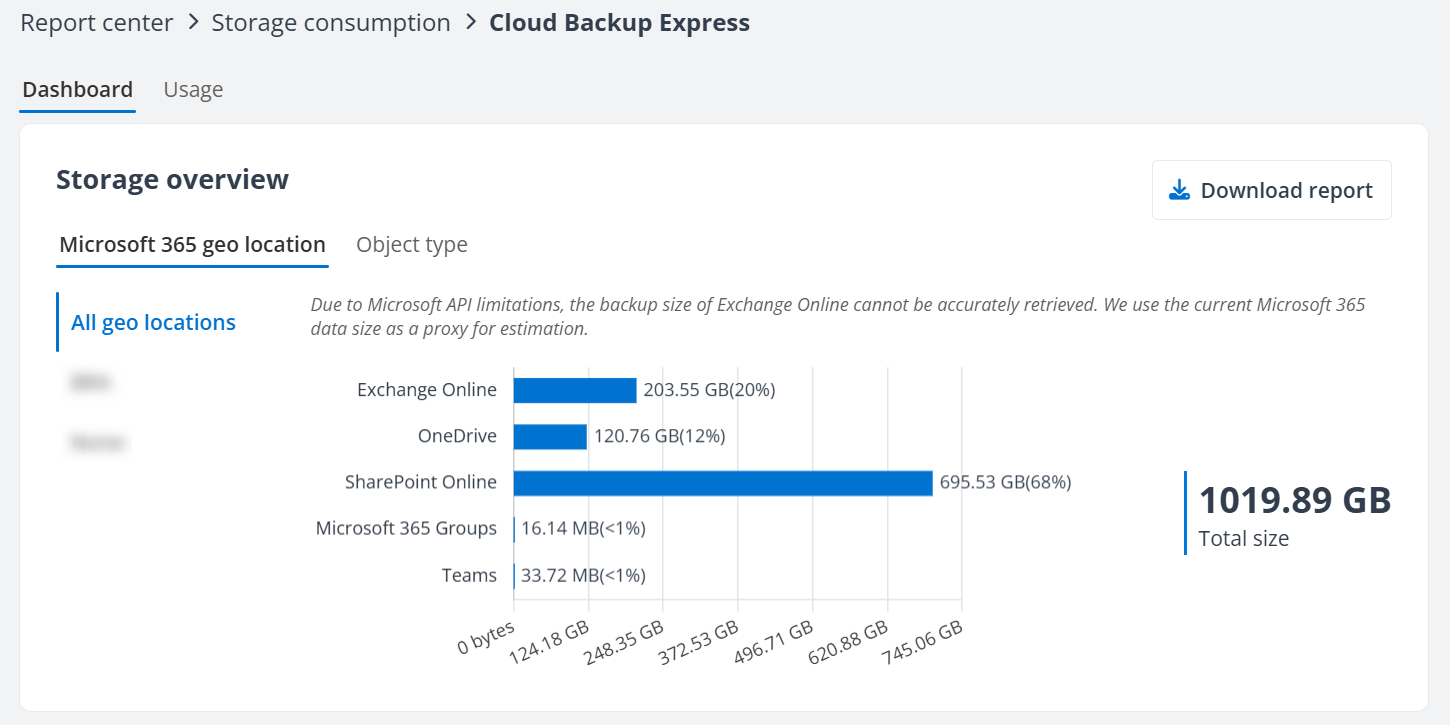Open Storage consumption from the breadcrumb
The width and height of the screenshot is (1450, 725).
[331, 22]
